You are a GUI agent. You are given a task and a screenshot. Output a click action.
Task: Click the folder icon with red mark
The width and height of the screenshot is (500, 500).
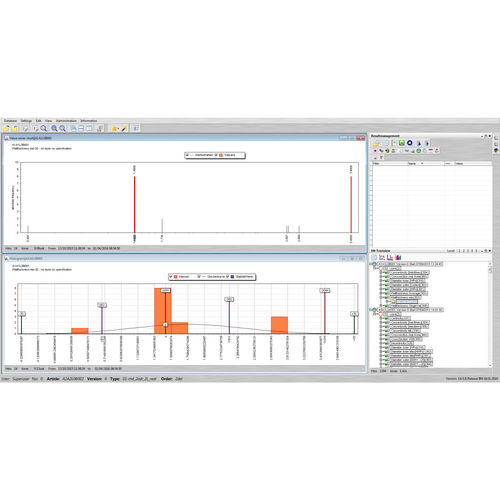[14, 128]
